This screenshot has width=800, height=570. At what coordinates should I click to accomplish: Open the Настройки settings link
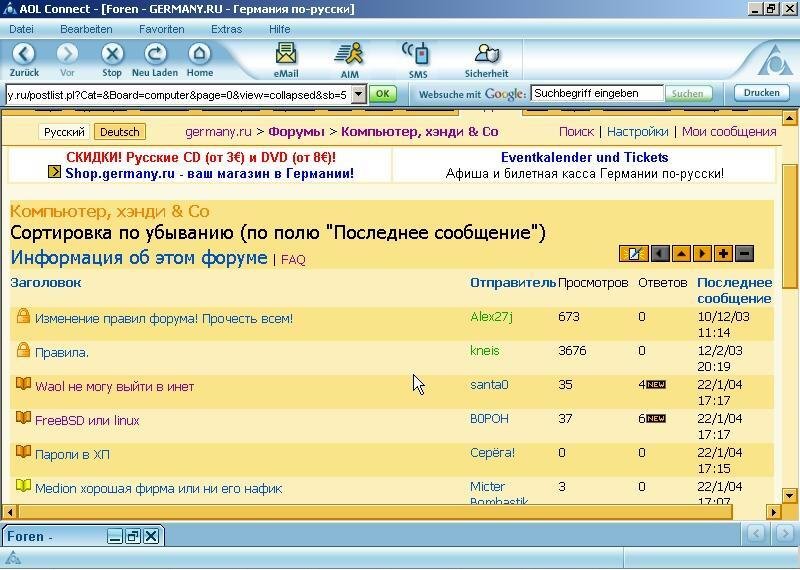click(638, 132)
